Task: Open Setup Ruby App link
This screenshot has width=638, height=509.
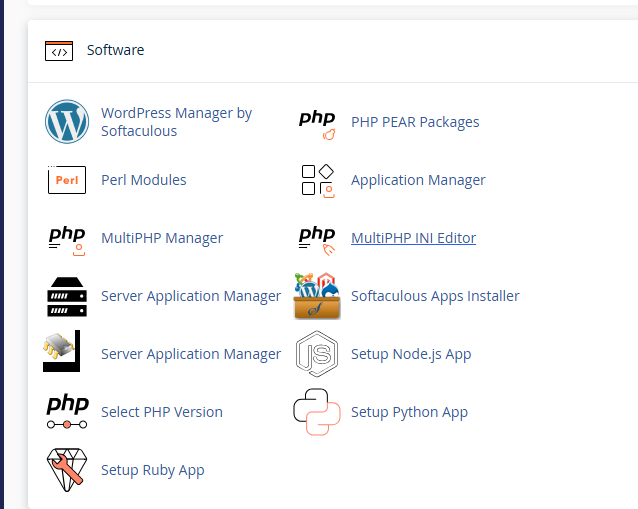Action: pos(153,470)
